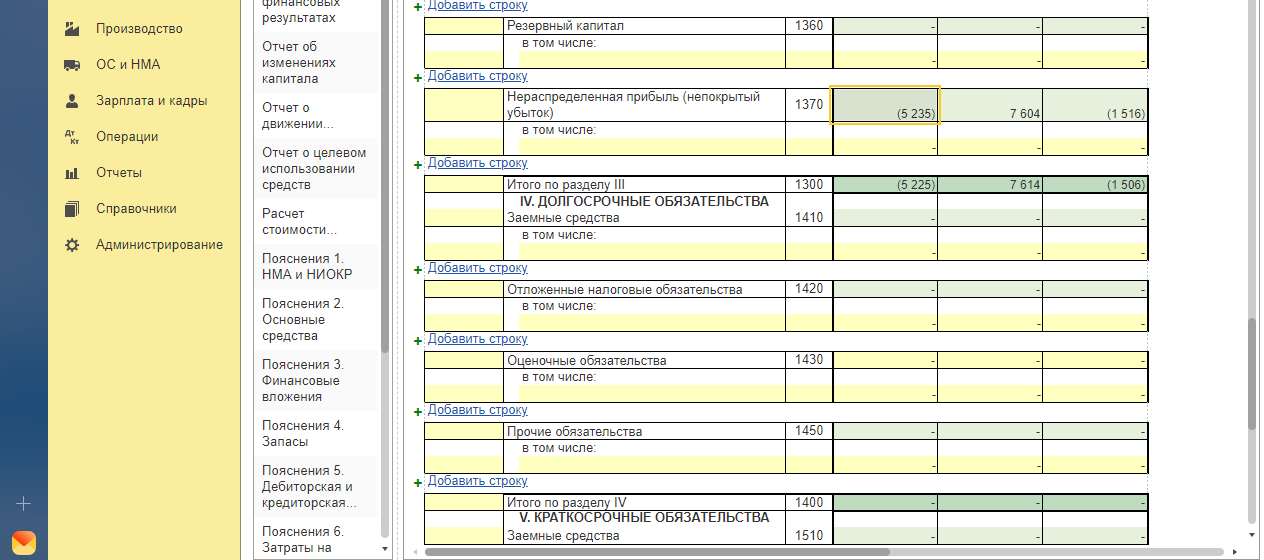The width and height of the screenshot is (1264, 560).
Task: Select Пояснения 2. Основные средства
Action: 316,320
